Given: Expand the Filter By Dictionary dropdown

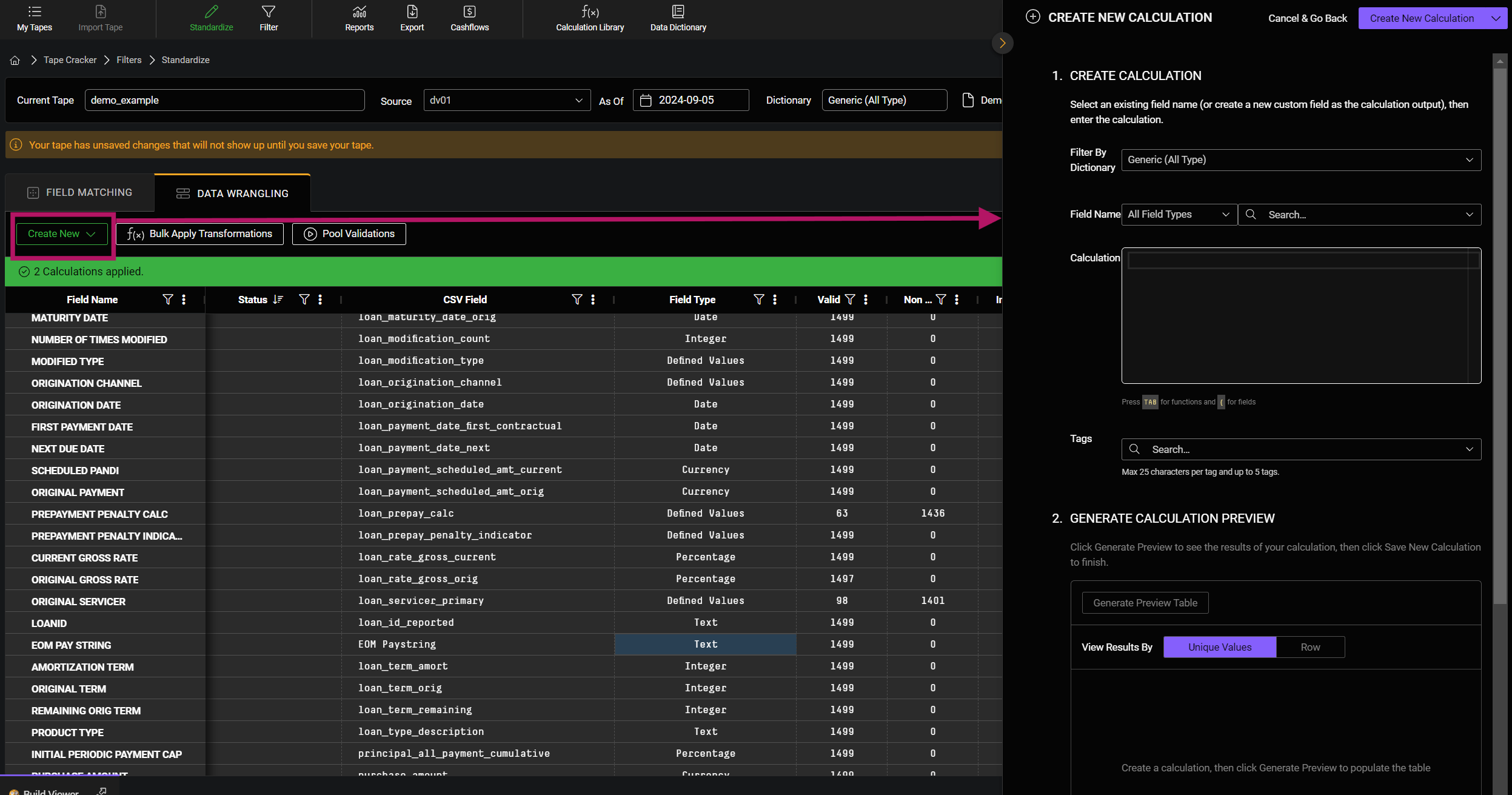Looking at the screenshot, I should [x=1300, y=160].
